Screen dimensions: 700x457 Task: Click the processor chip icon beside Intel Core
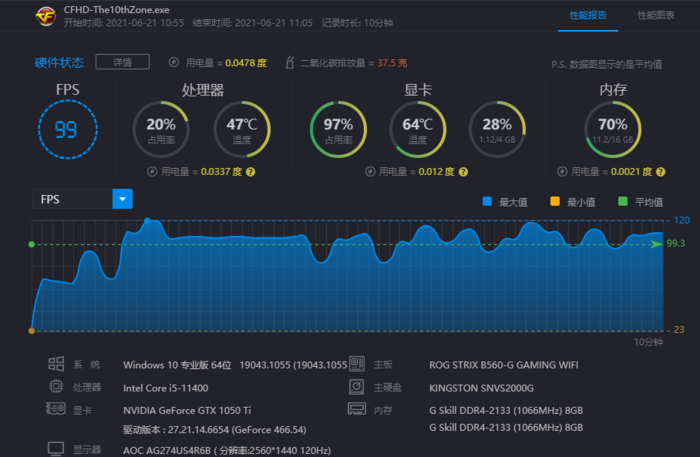56,386
